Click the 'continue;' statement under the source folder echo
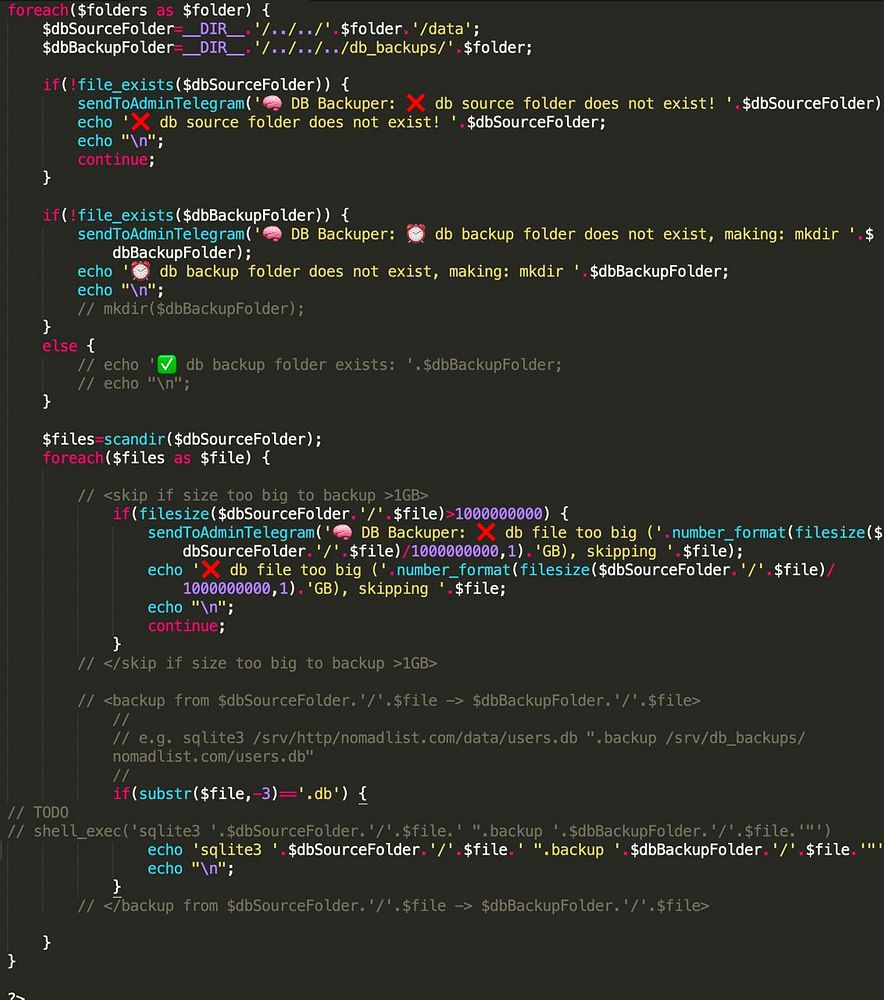 click(116, 159)
